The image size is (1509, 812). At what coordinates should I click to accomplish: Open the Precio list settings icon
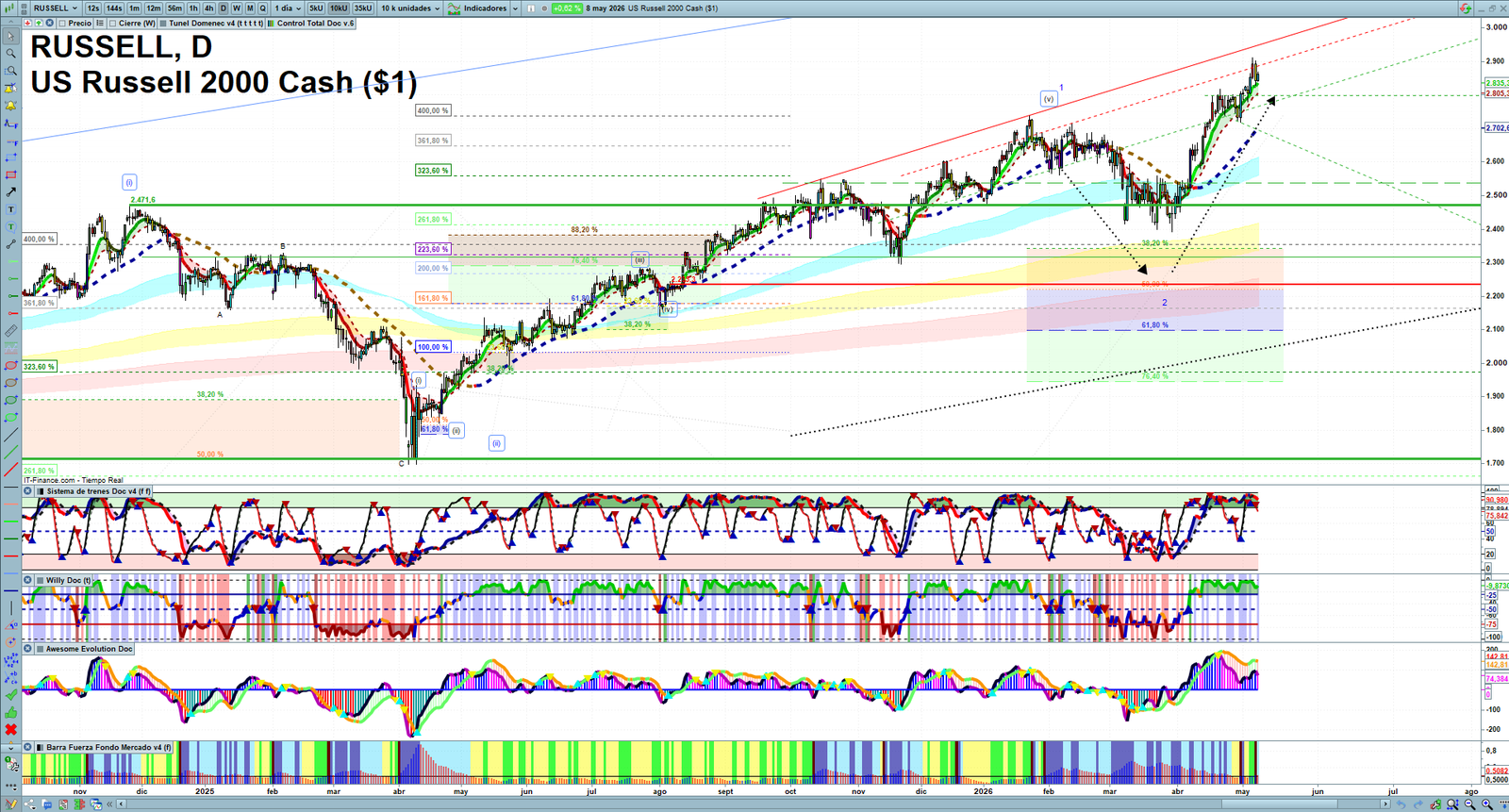(x=100, y=23)
